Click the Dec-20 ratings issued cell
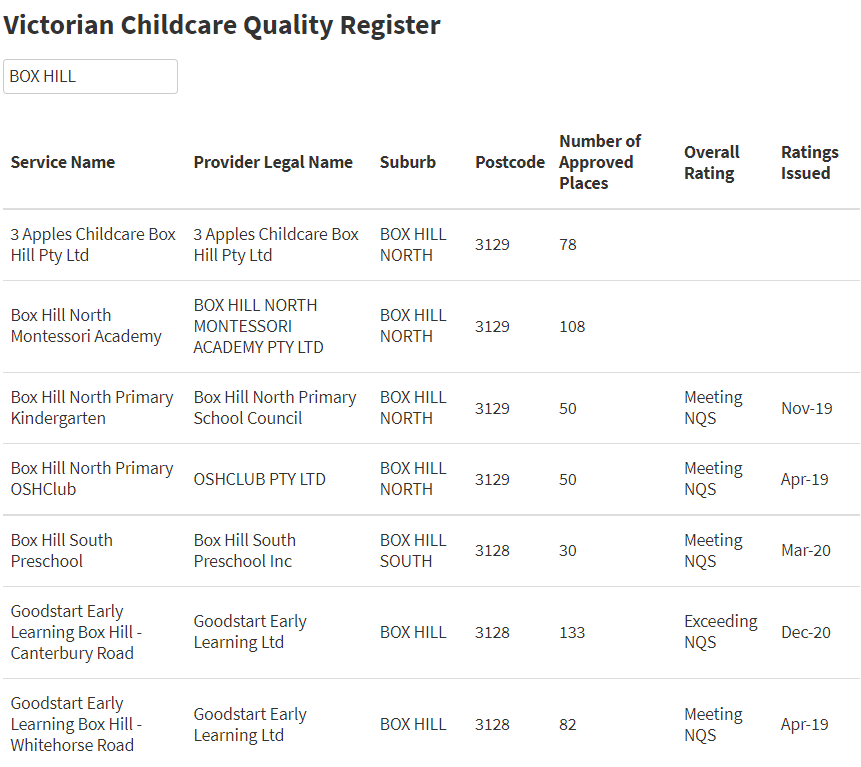Image resolution: width=861 pixels, height=767 pixels. pos(806,632)
